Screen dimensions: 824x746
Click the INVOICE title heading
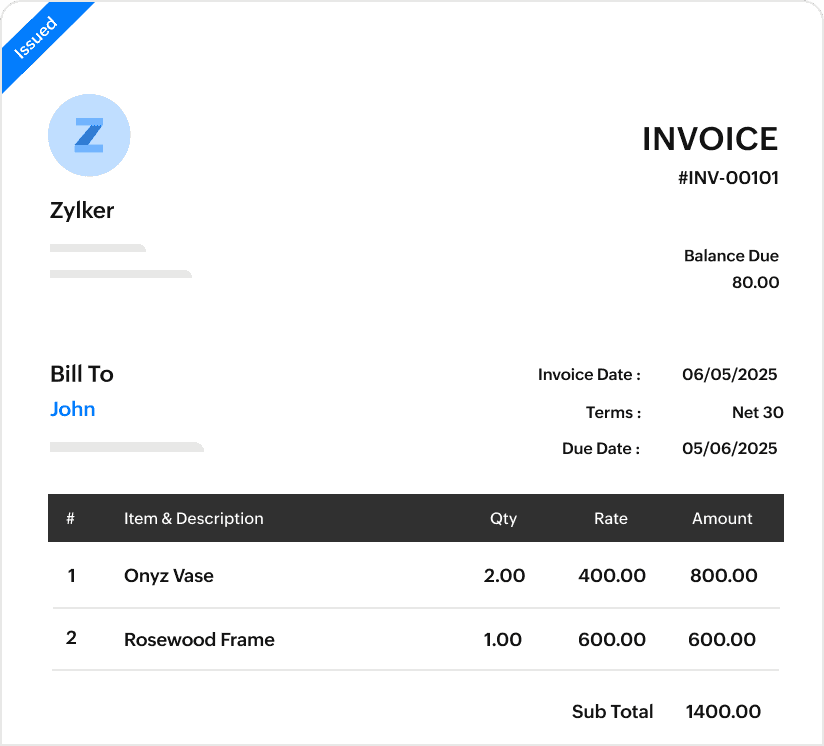click(710, 139)
